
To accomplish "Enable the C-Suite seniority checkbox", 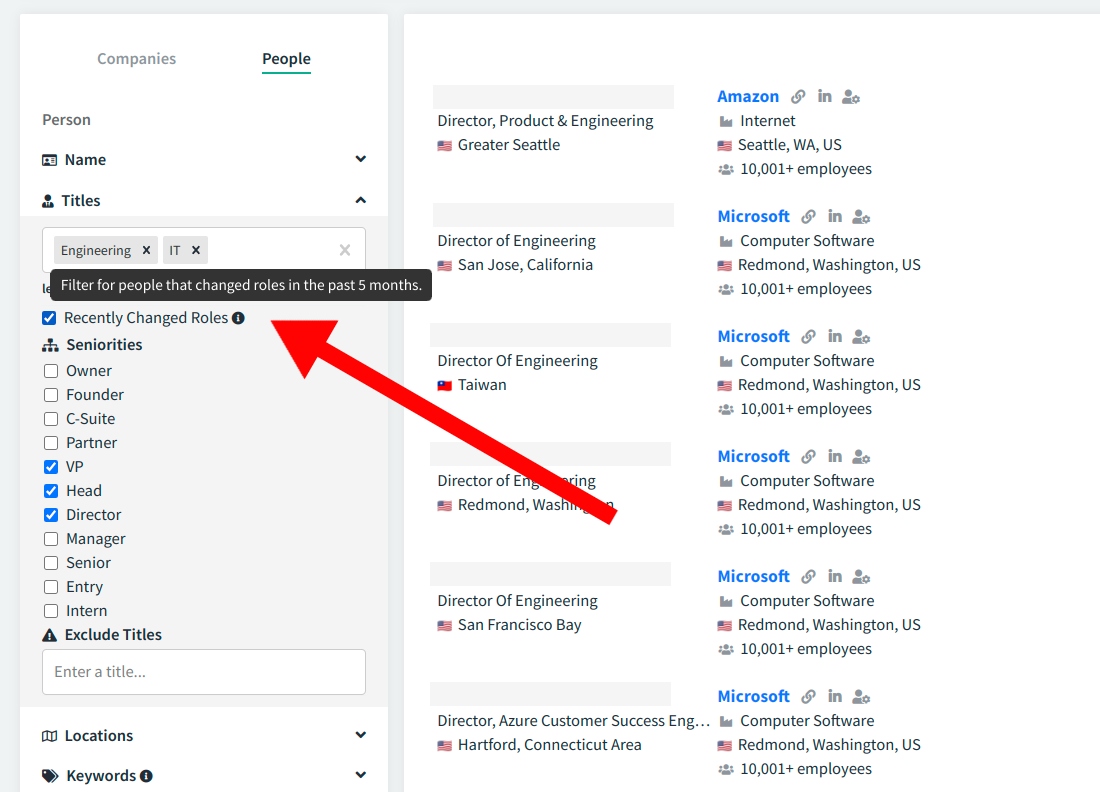I will click(x=51, y=419).
